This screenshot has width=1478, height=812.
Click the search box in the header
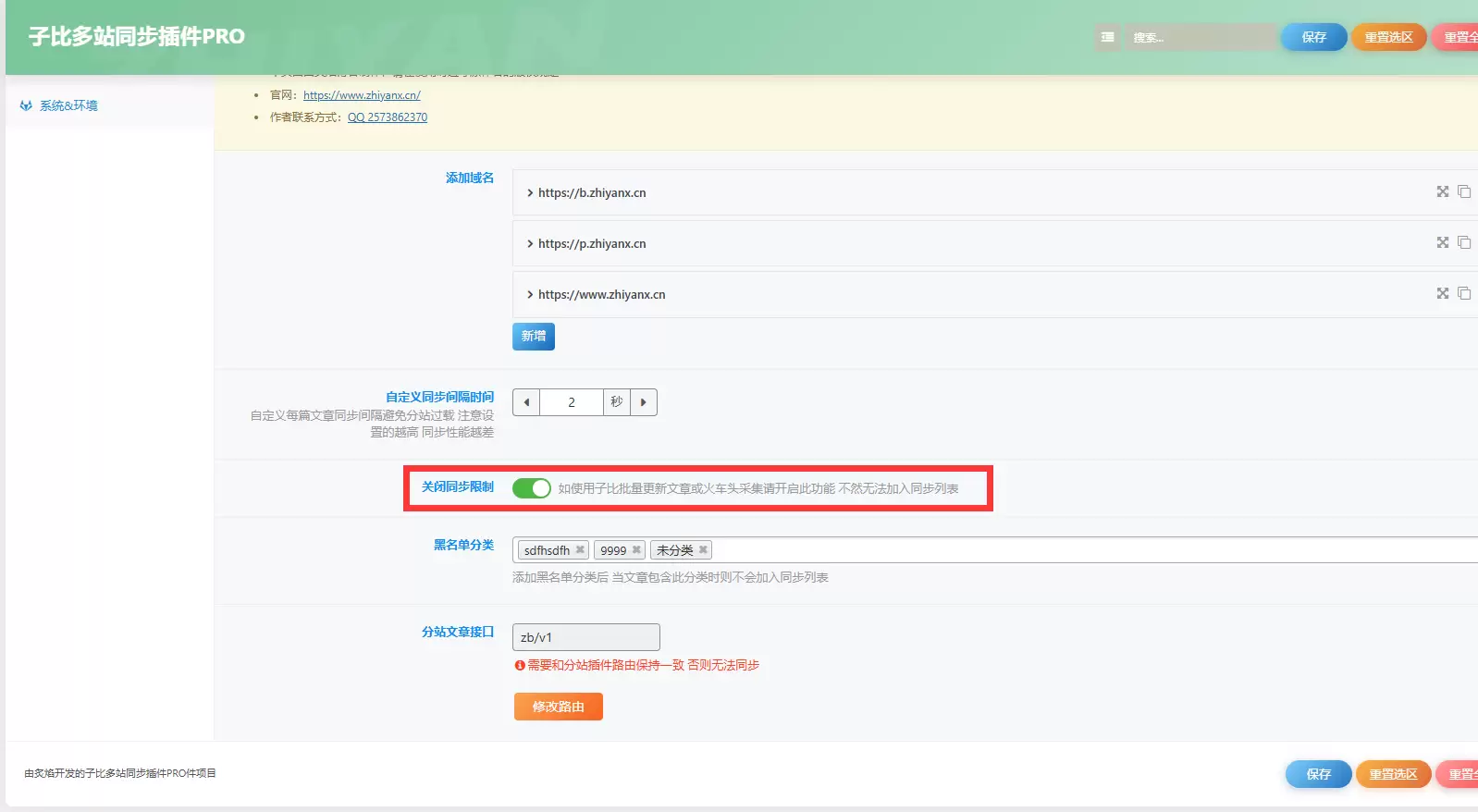click(x=1200, y=37)
